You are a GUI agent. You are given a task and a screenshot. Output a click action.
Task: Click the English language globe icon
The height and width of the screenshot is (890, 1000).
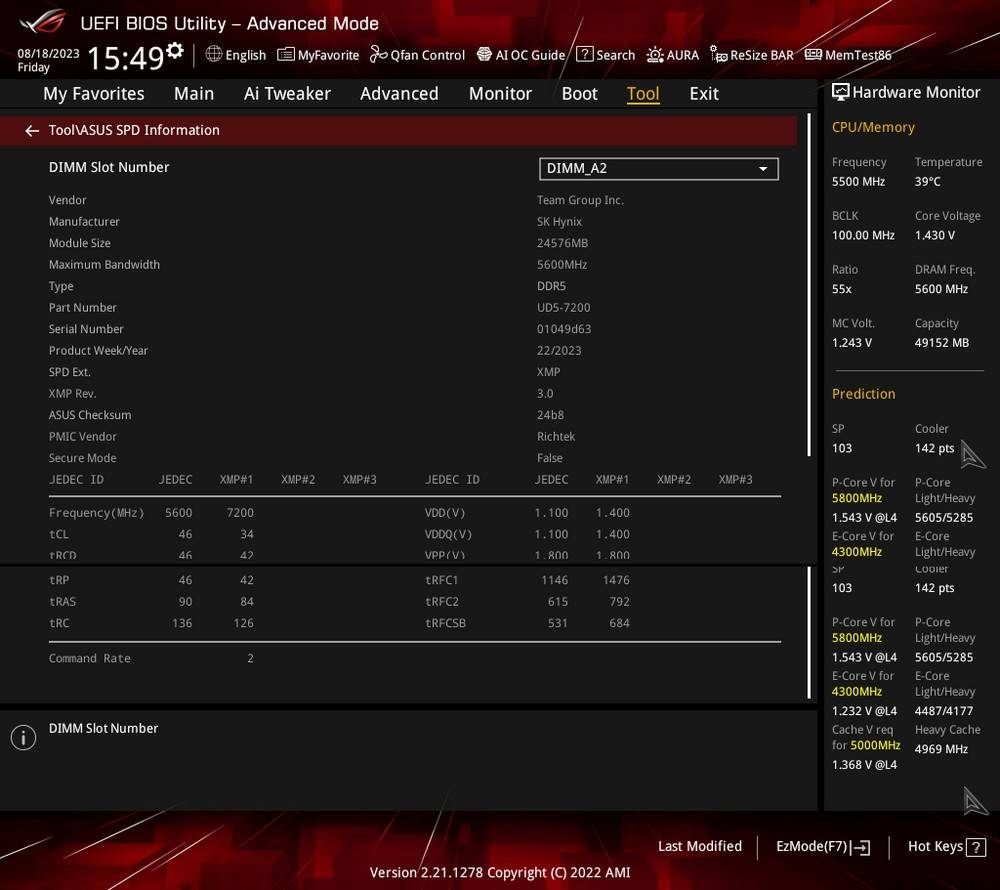pyautogui.click(x=214, y=54)
